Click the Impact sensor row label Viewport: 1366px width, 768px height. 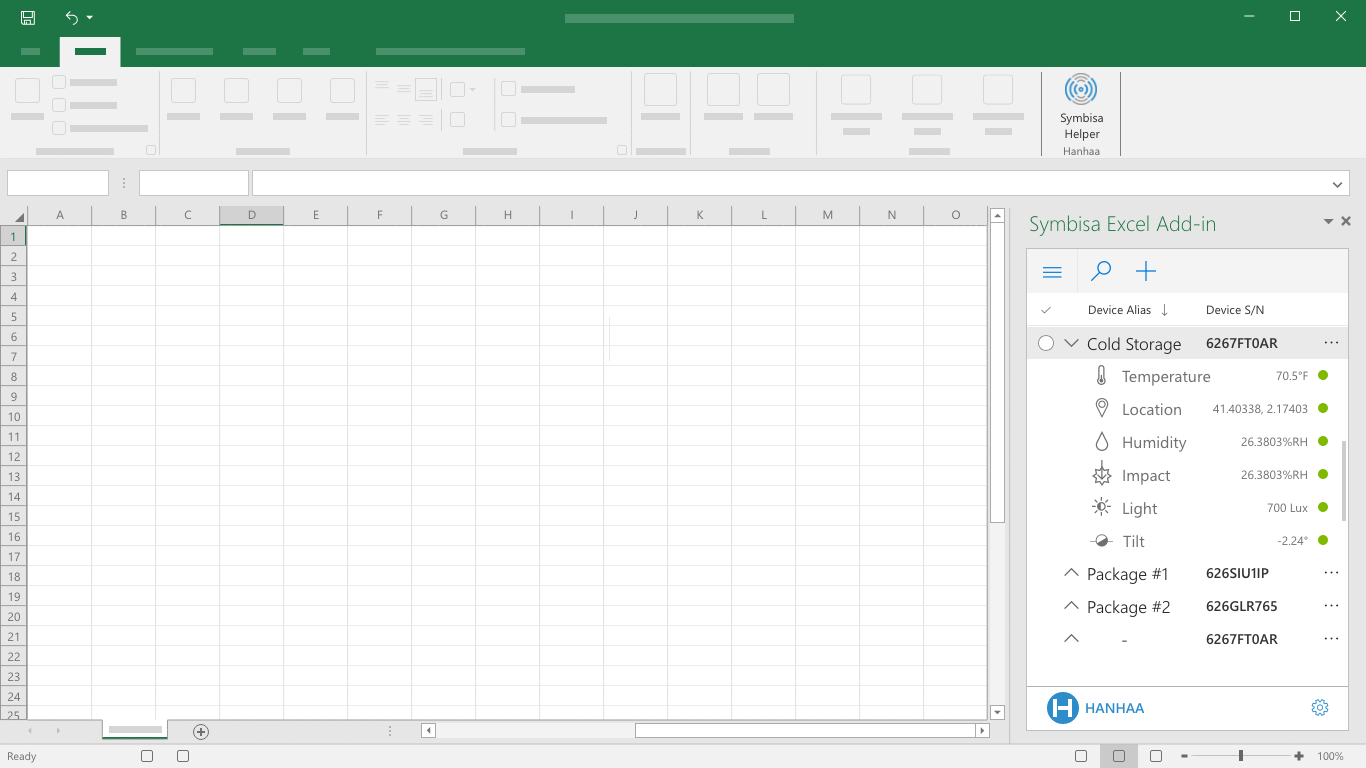[1145, 475]
